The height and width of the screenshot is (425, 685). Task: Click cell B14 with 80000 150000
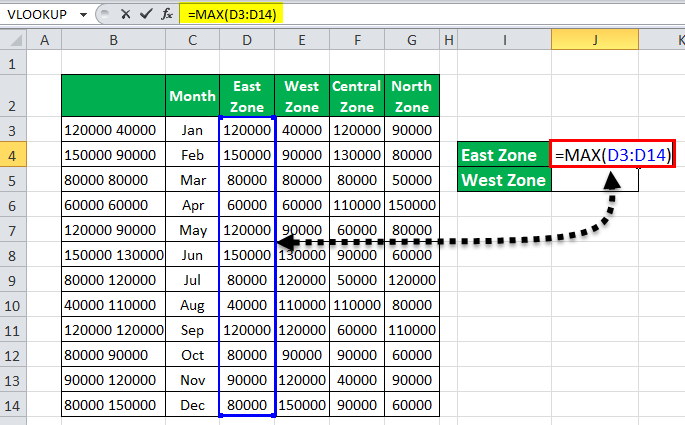coord(114,405)
